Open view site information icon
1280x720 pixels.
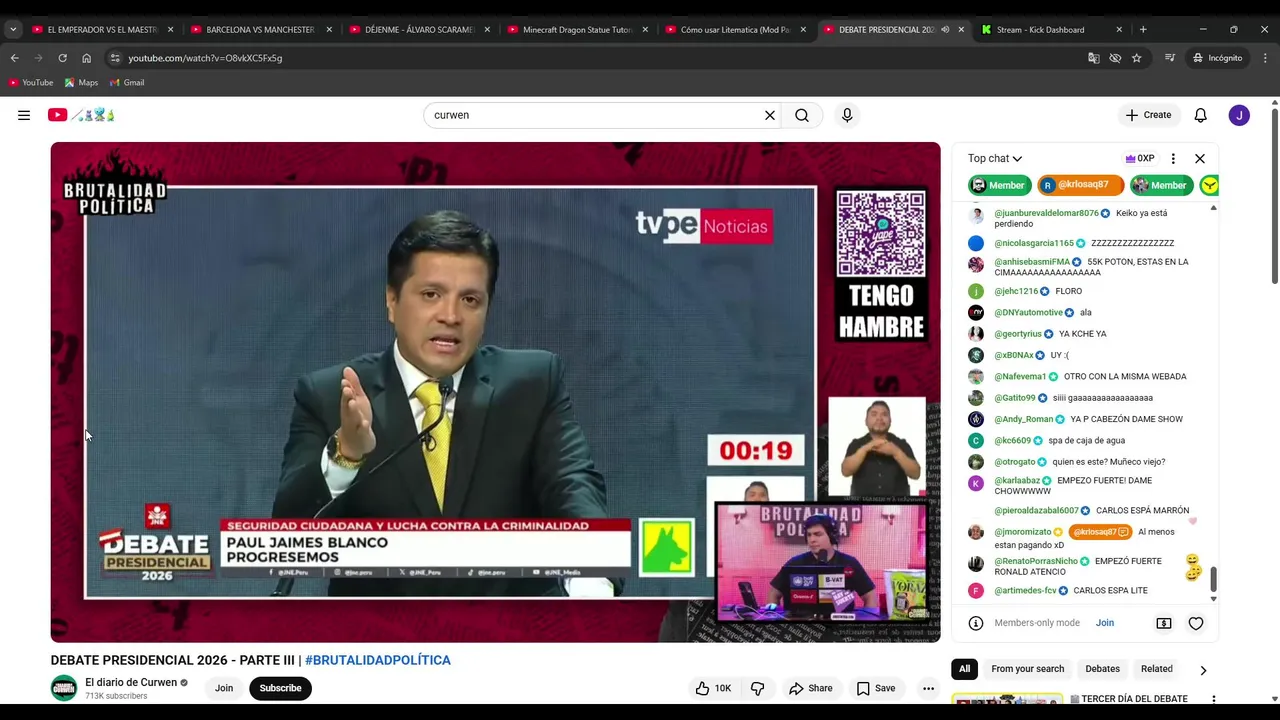115,58
